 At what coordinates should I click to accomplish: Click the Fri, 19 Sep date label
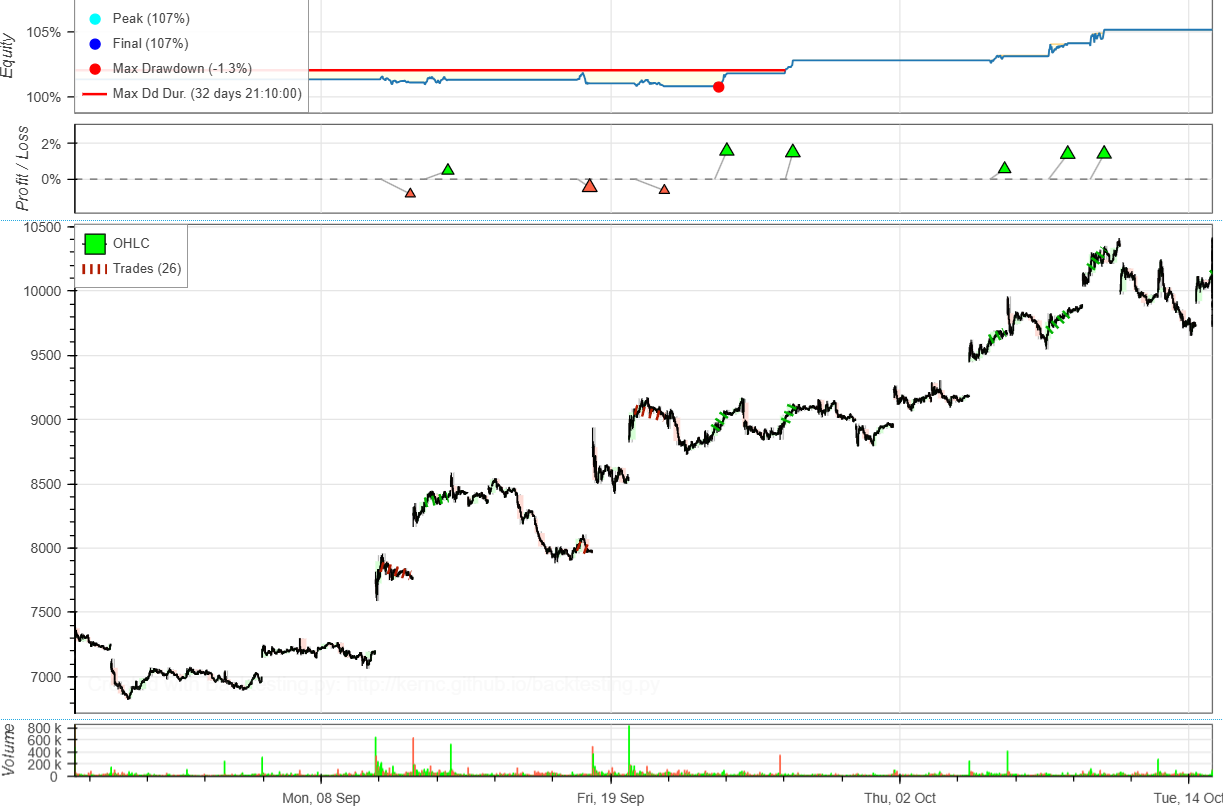pyautogui.click(x=610, y=798)
